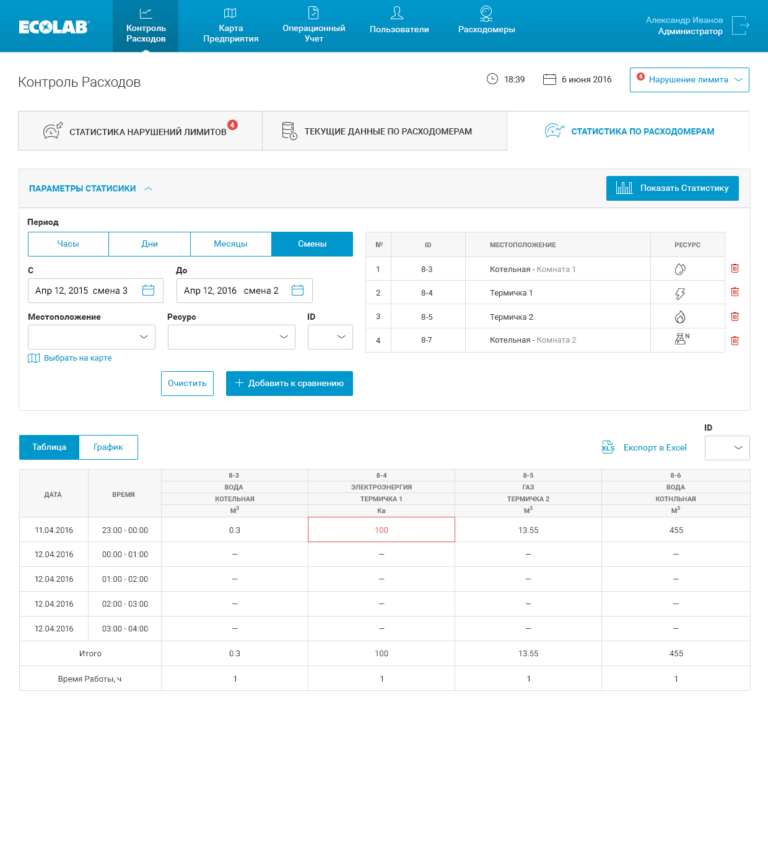Screen dimensions: 768x865
Task: Click the Расходомеры navigation icon
Action: tap(486, 13)
